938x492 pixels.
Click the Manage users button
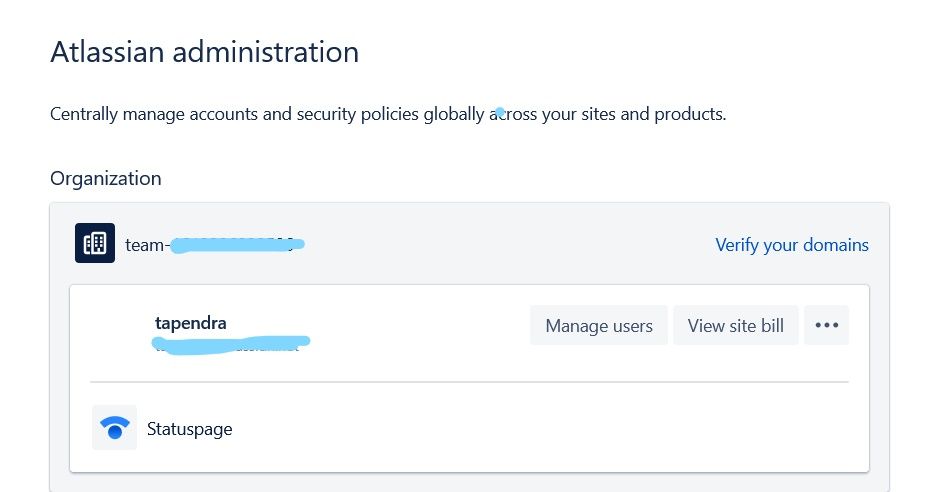pos(598,325)
